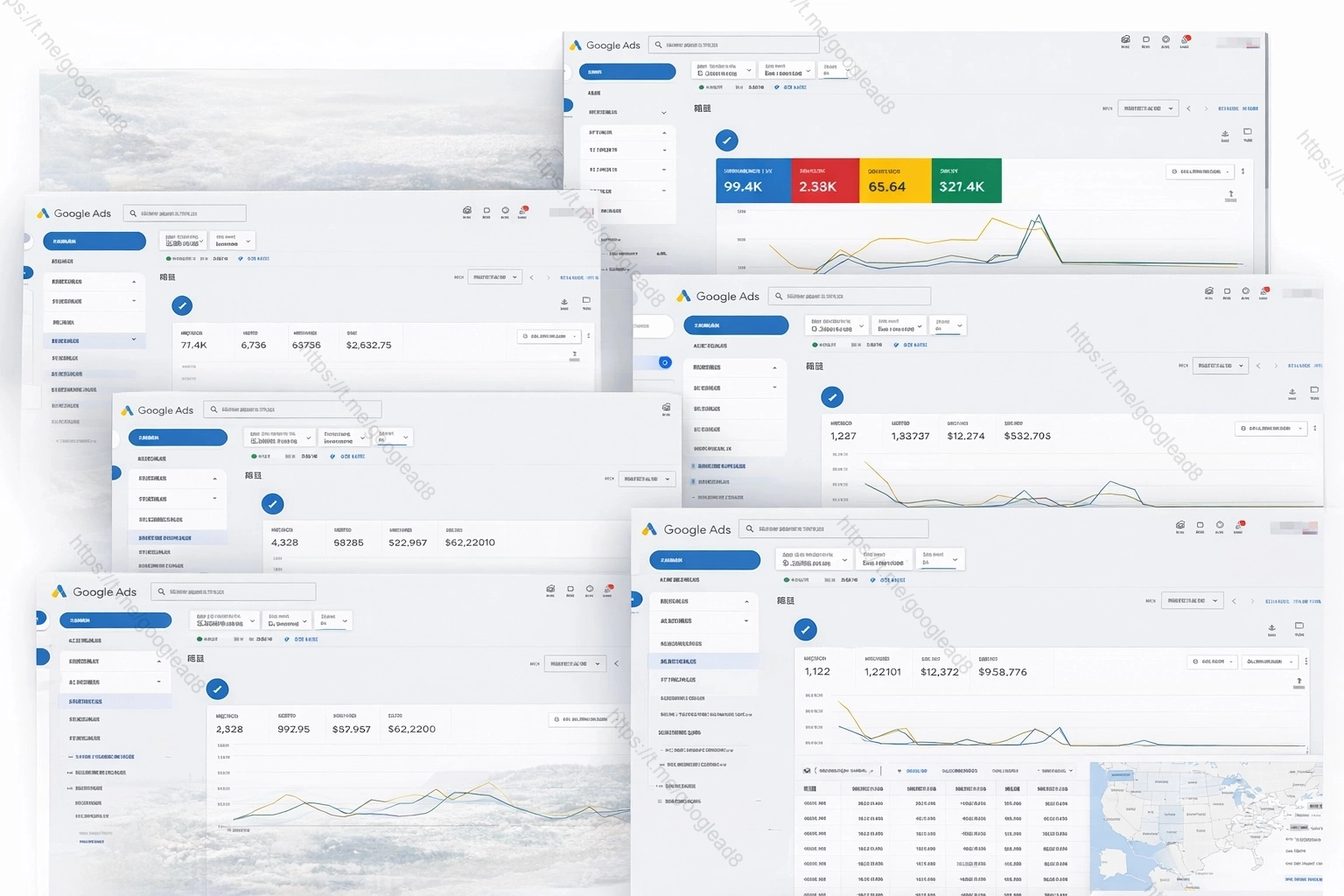The image size is (1344, 896).
Task: Open red-badge notifications icon in 99.4K window
Action: point(1186,39)
